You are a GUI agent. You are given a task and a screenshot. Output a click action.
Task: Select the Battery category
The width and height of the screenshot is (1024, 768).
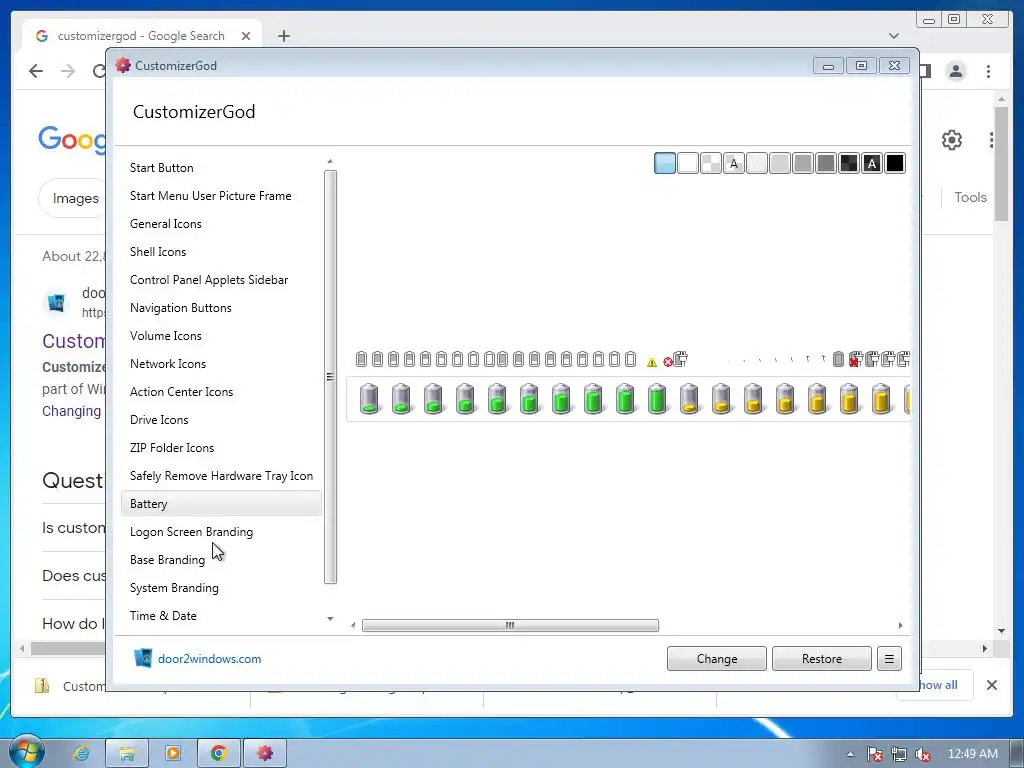pyautogui.click(x=221, y=504)
